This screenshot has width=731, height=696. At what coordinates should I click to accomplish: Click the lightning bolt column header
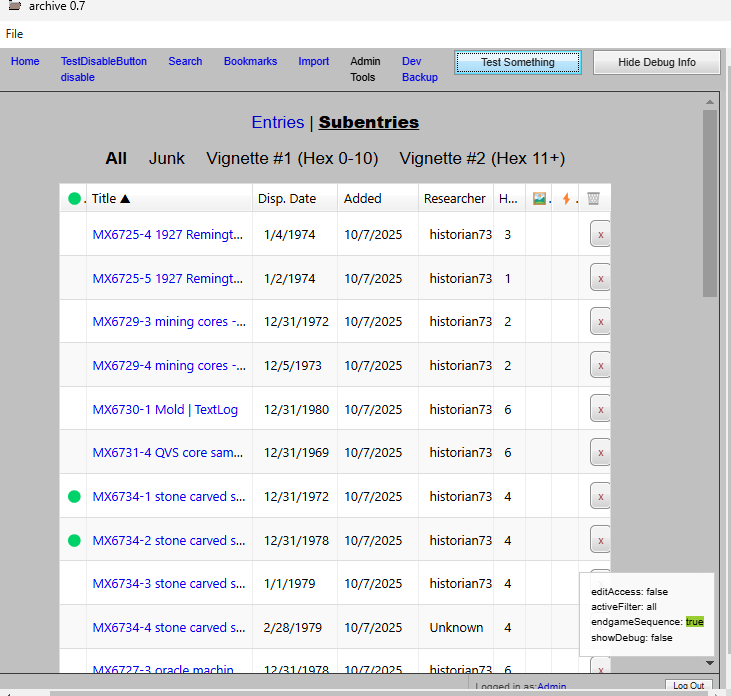pyautogui.click(x=566, y=199)
